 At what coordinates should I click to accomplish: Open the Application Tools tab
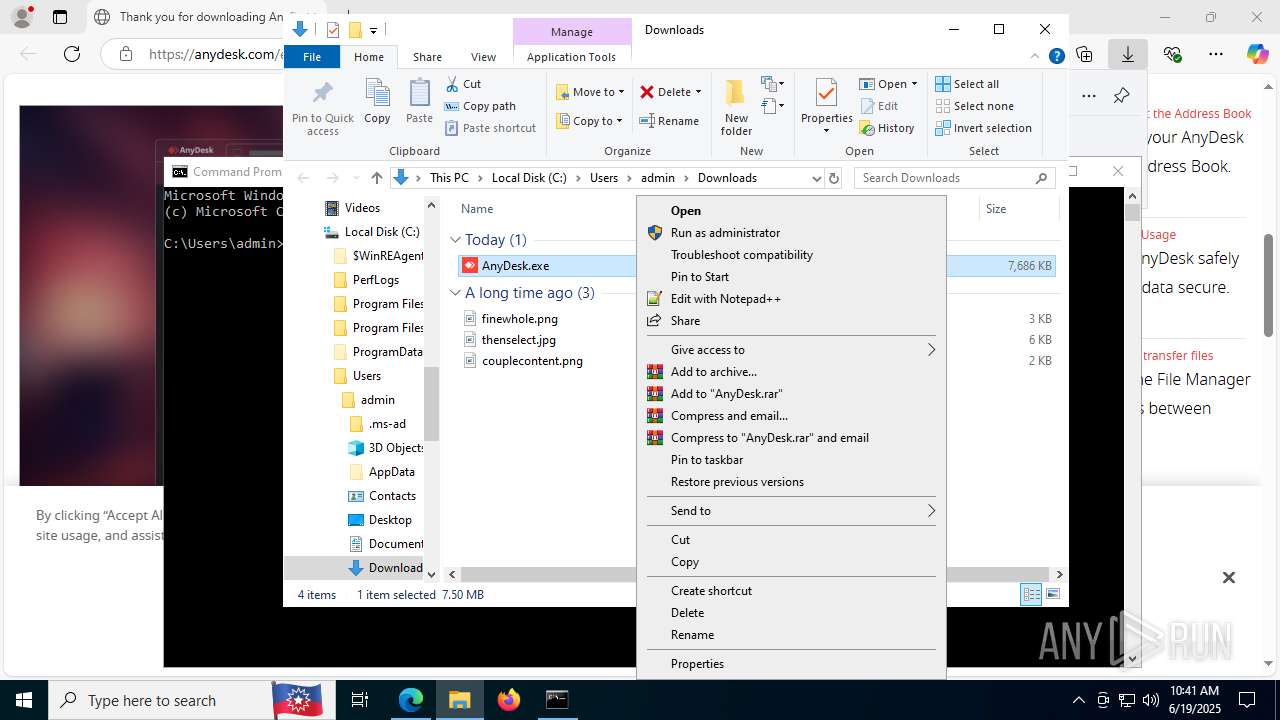[x=571, y=57]
